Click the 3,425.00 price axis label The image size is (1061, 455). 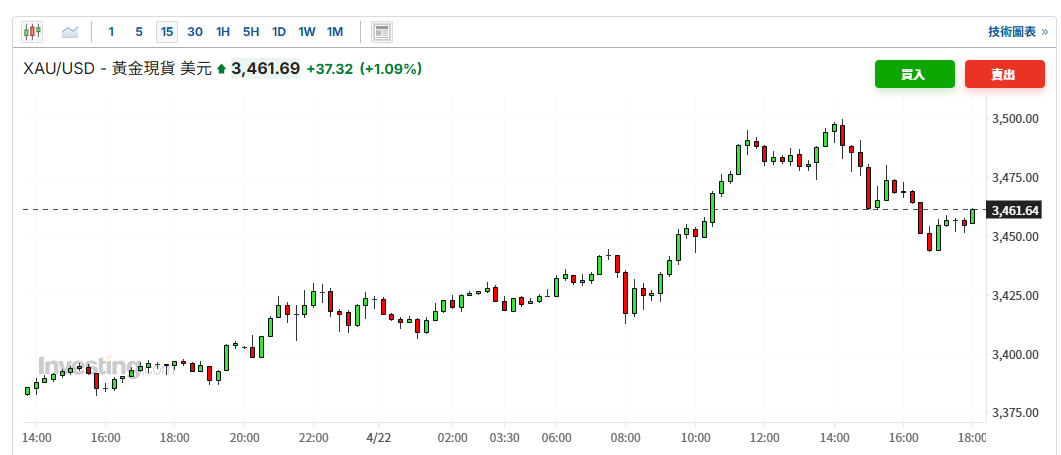pyautogui.click(x=1015, y=296)
